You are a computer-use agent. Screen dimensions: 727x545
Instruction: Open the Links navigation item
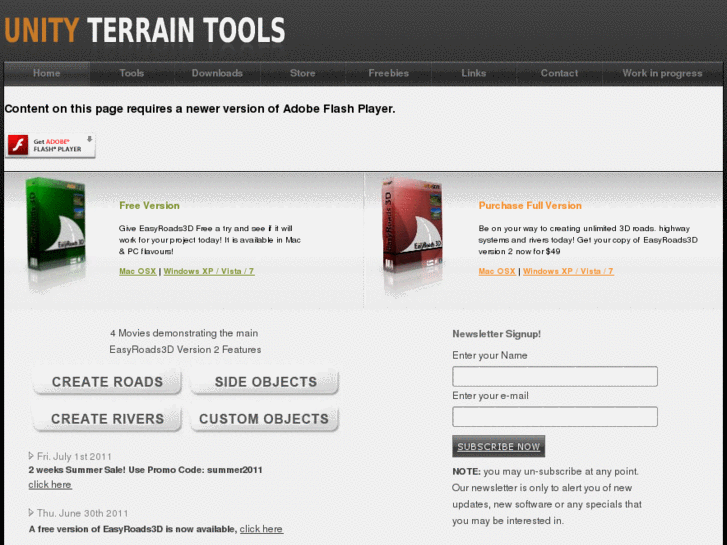473,73
